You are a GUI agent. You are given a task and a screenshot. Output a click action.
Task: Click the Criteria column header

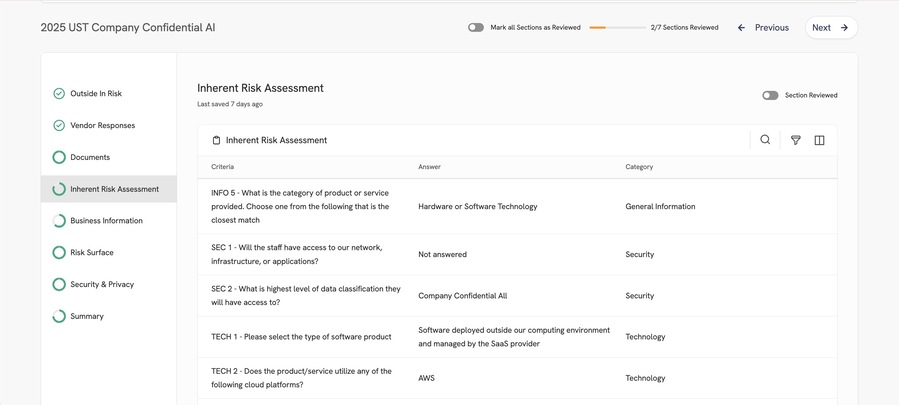tap(222, 167)
